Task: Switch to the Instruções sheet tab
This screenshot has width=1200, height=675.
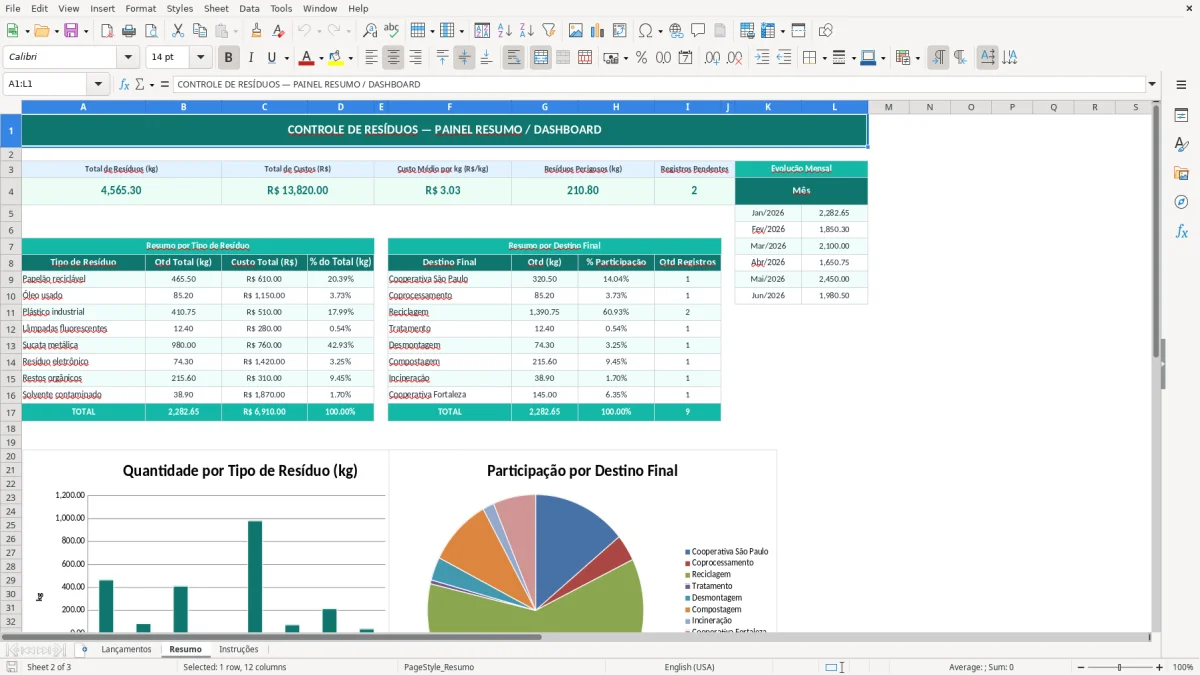Action: [x=239, y=649]
